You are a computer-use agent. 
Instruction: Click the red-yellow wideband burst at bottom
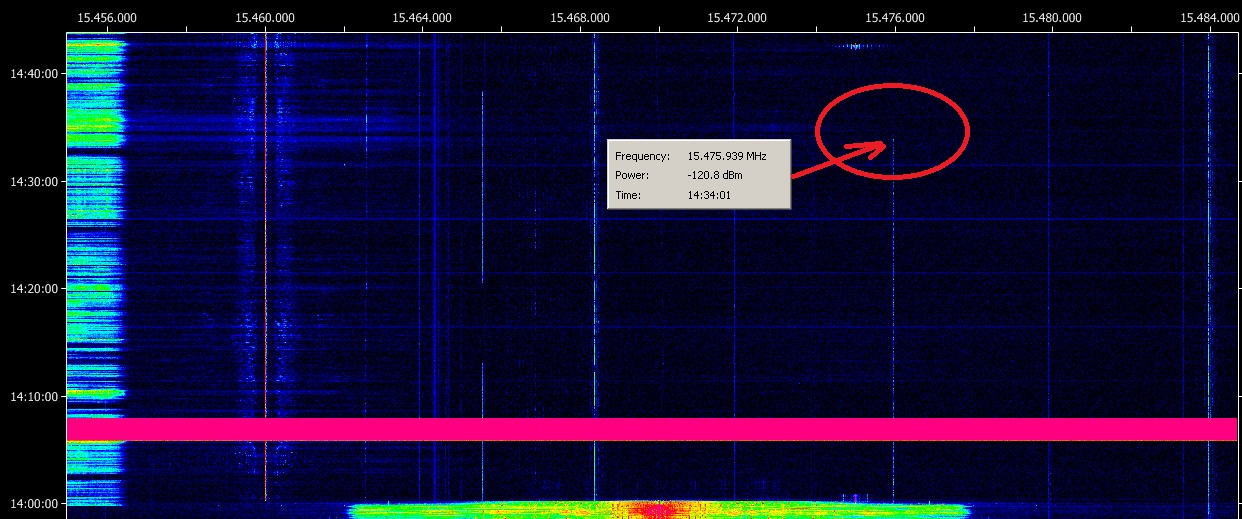[658, 510]
